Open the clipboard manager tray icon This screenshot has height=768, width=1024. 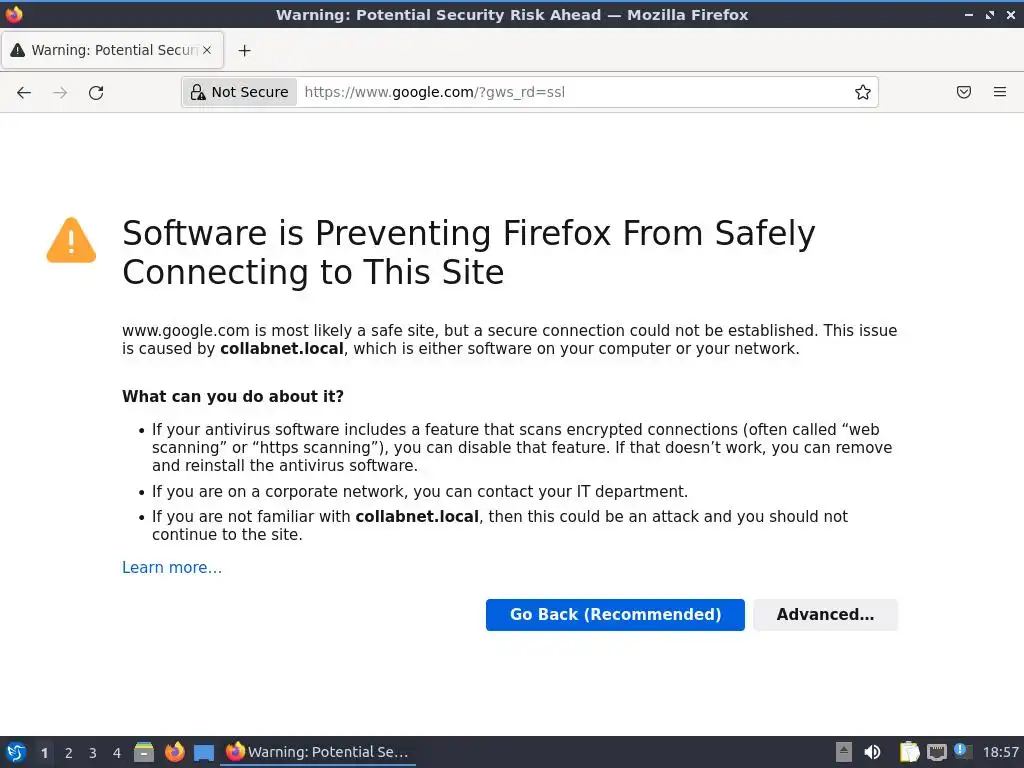coord(909,752)
